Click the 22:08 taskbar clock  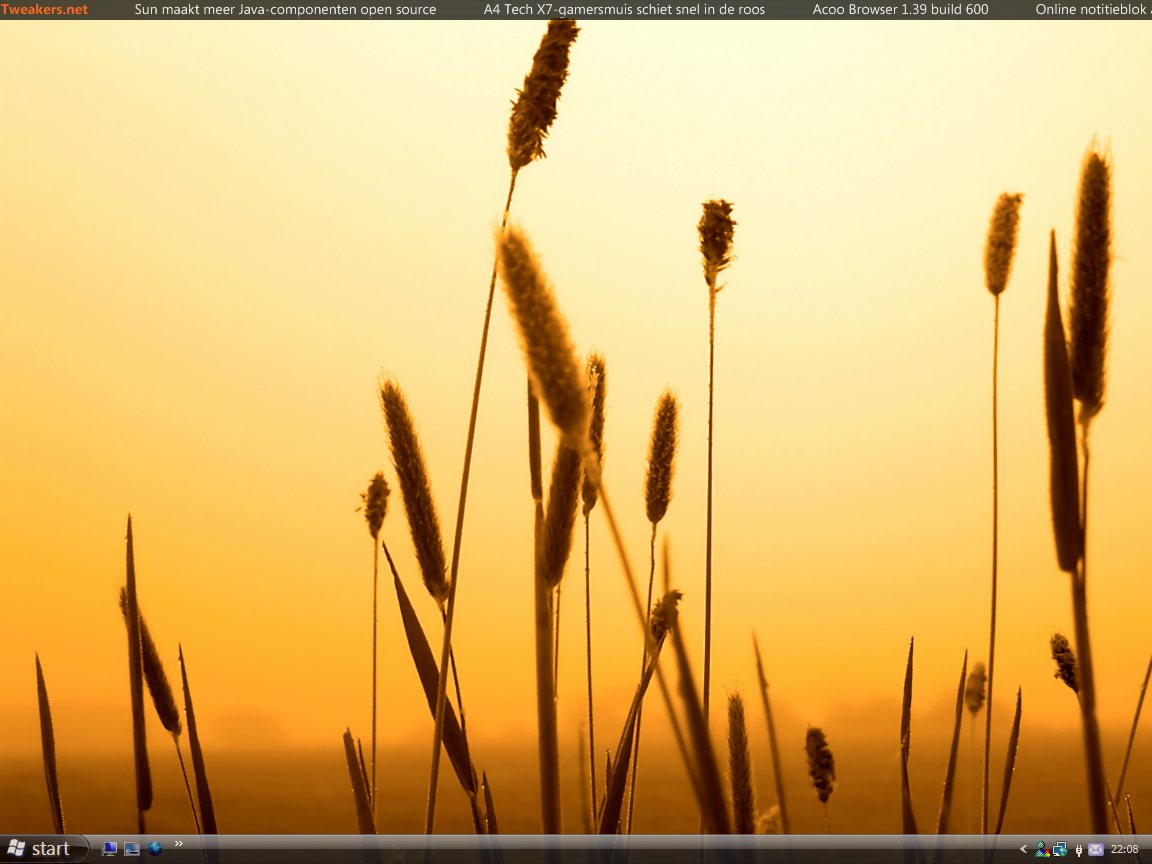coord(1124,849)
